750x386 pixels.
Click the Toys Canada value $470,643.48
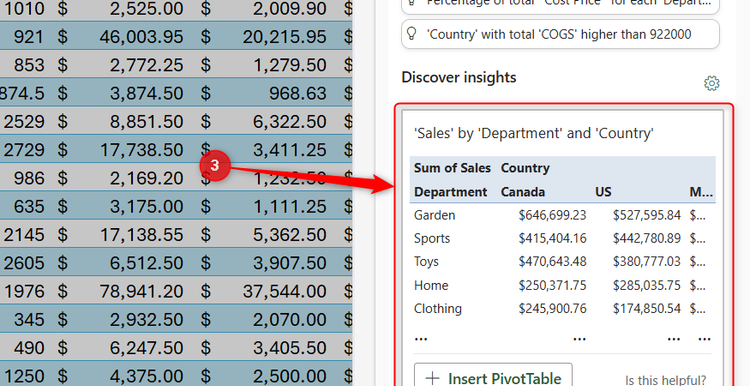(552, 262)
